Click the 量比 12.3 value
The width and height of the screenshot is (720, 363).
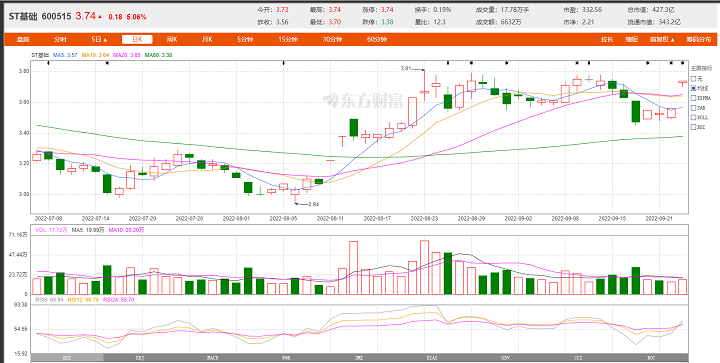click(430, 22)
